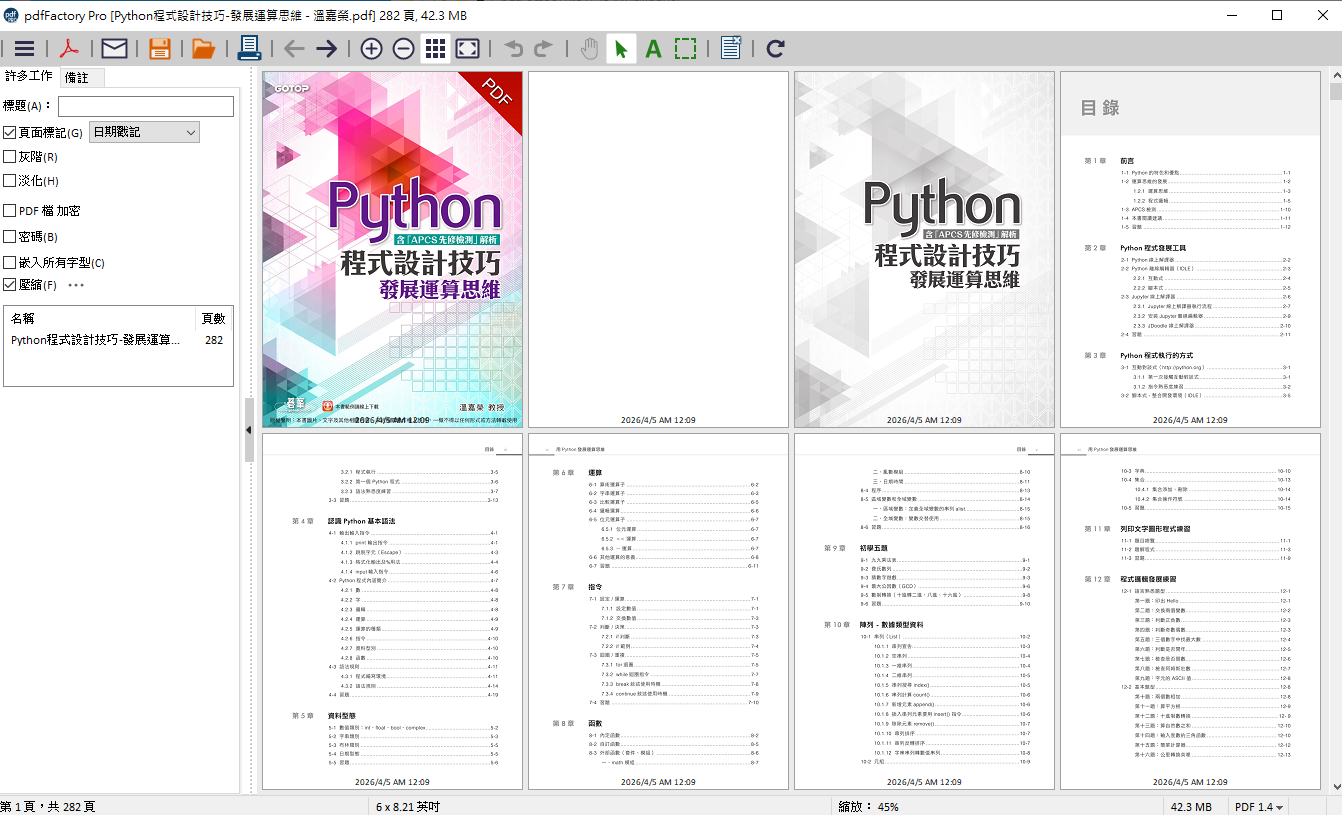Image resolution: width=1342 pixels, height=815 pixels.
Task: Click the Adobe PDF view icon
Action: click(70, 48)
